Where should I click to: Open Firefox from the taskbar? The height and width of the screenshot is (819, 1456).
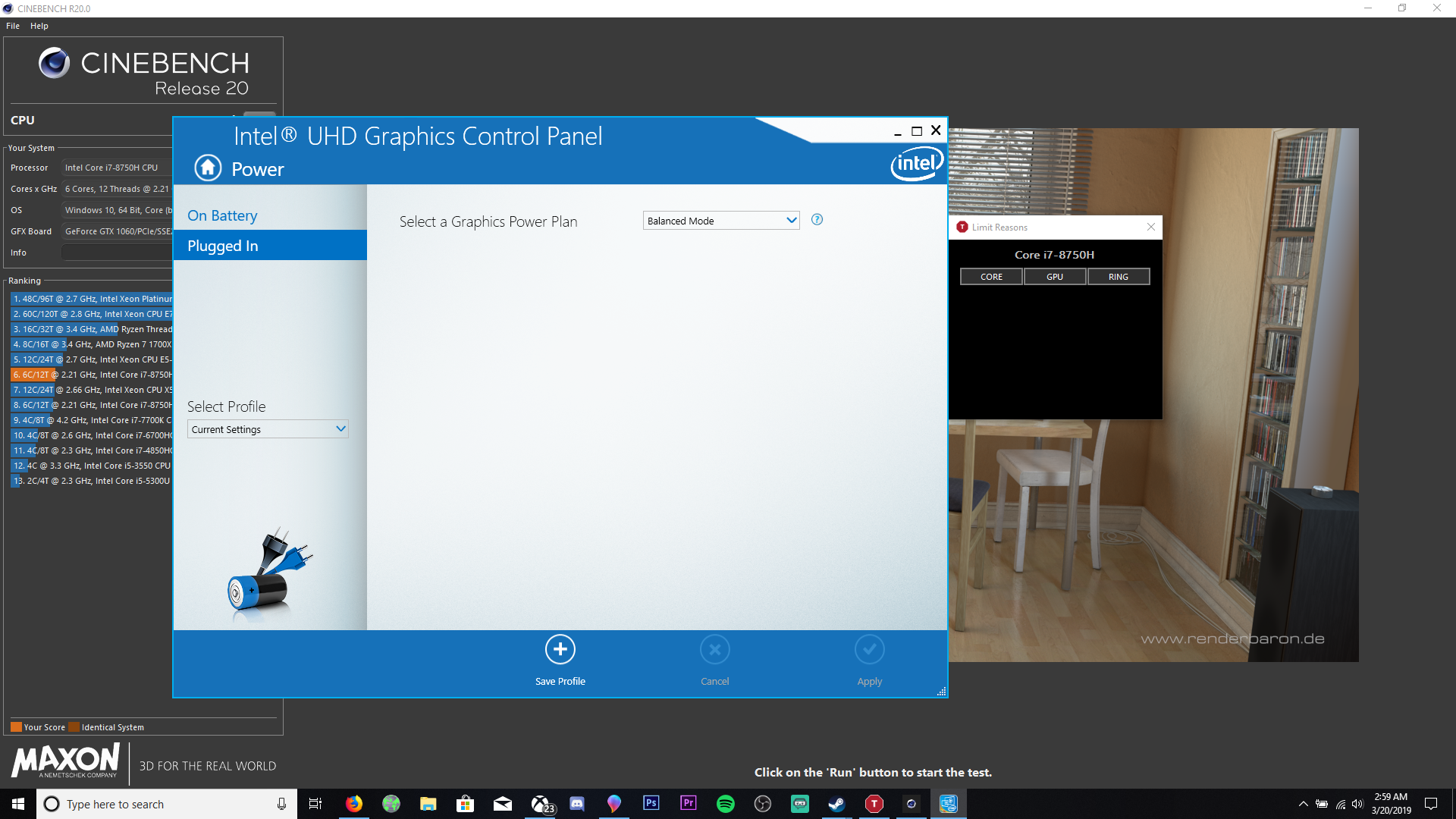click(x=354, y=804)
